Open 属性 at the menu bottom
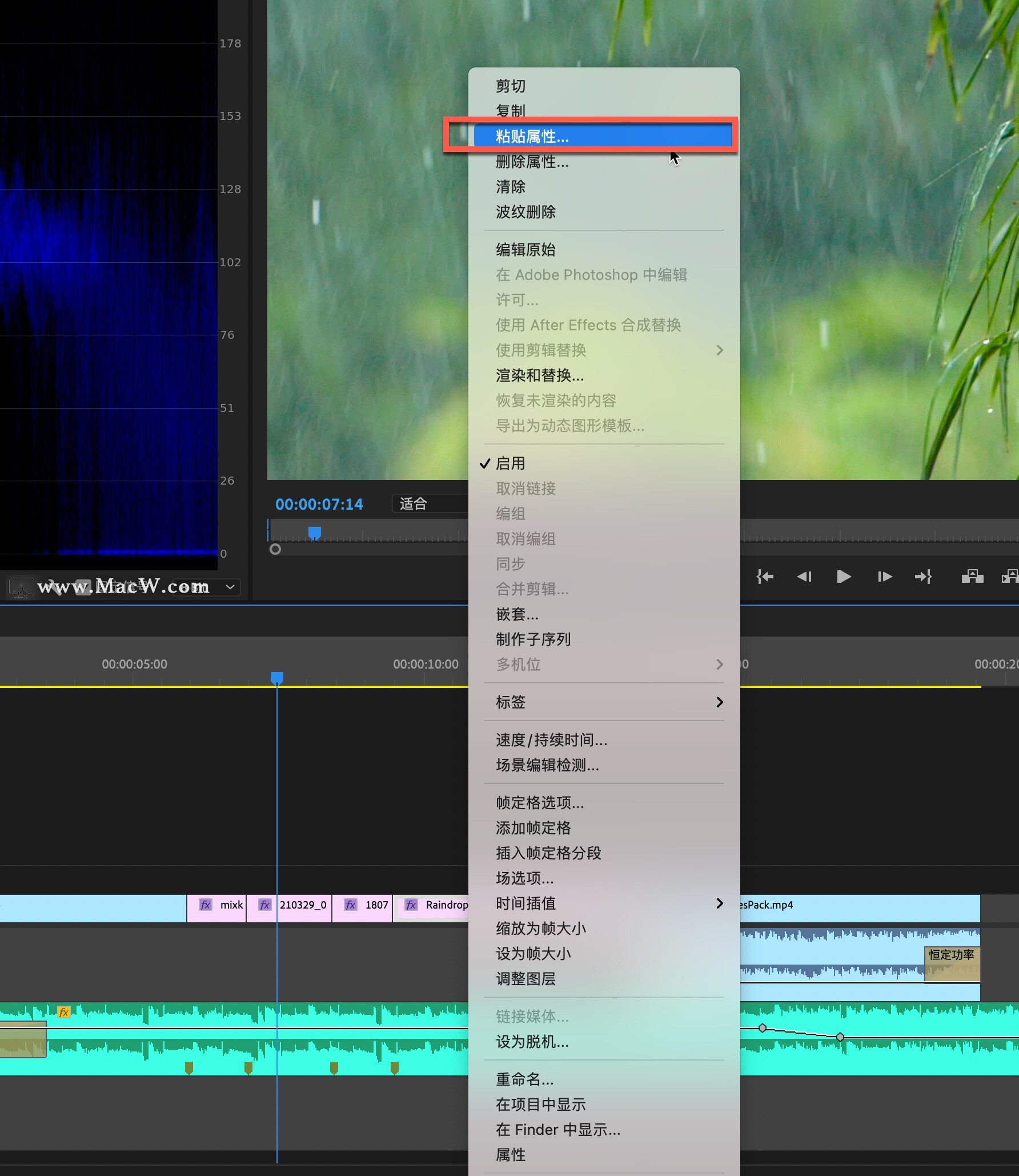 point(604,1155)
